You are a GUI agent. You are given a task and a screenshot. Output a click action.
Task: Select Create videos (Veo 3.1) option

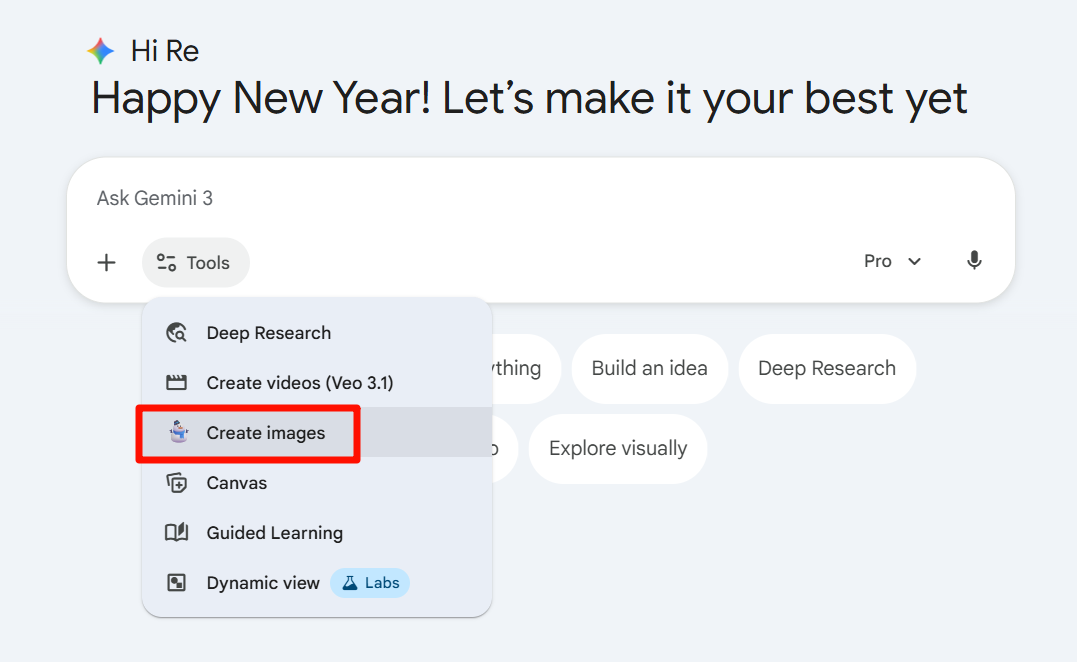pyautogui.click(x=299, y=383)
